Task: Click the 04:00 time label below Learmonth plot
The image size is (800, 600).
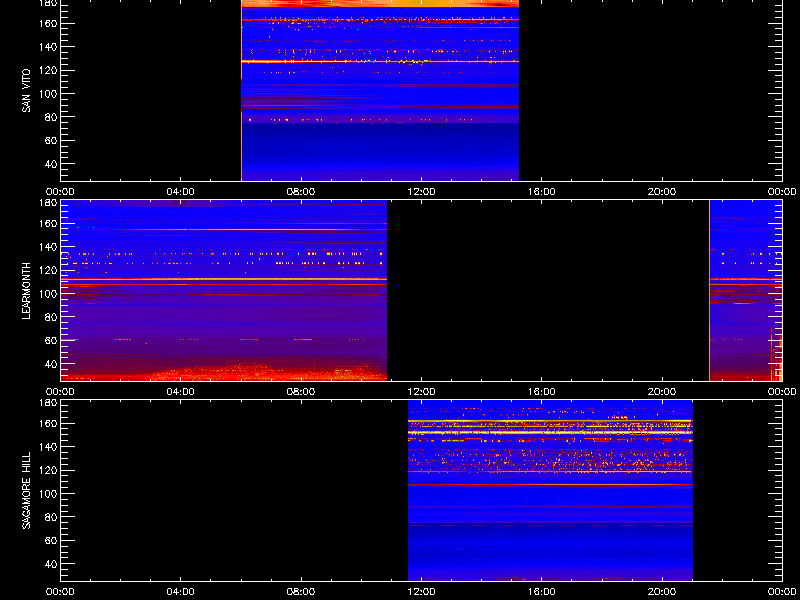Action: click(181, 392)
